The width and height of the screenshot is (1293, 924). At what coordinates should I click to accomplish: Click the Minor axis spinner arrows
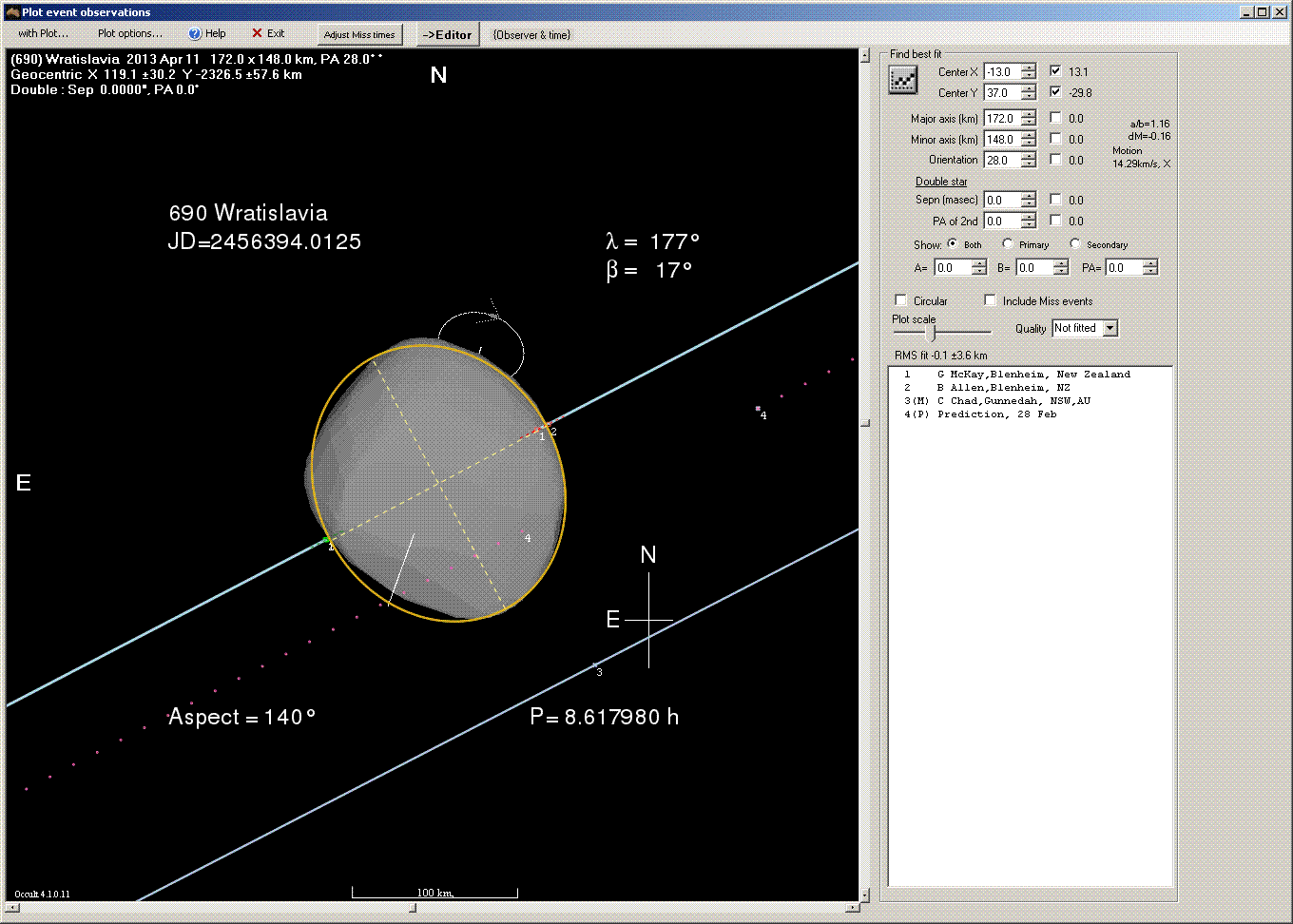point(1028,140)
